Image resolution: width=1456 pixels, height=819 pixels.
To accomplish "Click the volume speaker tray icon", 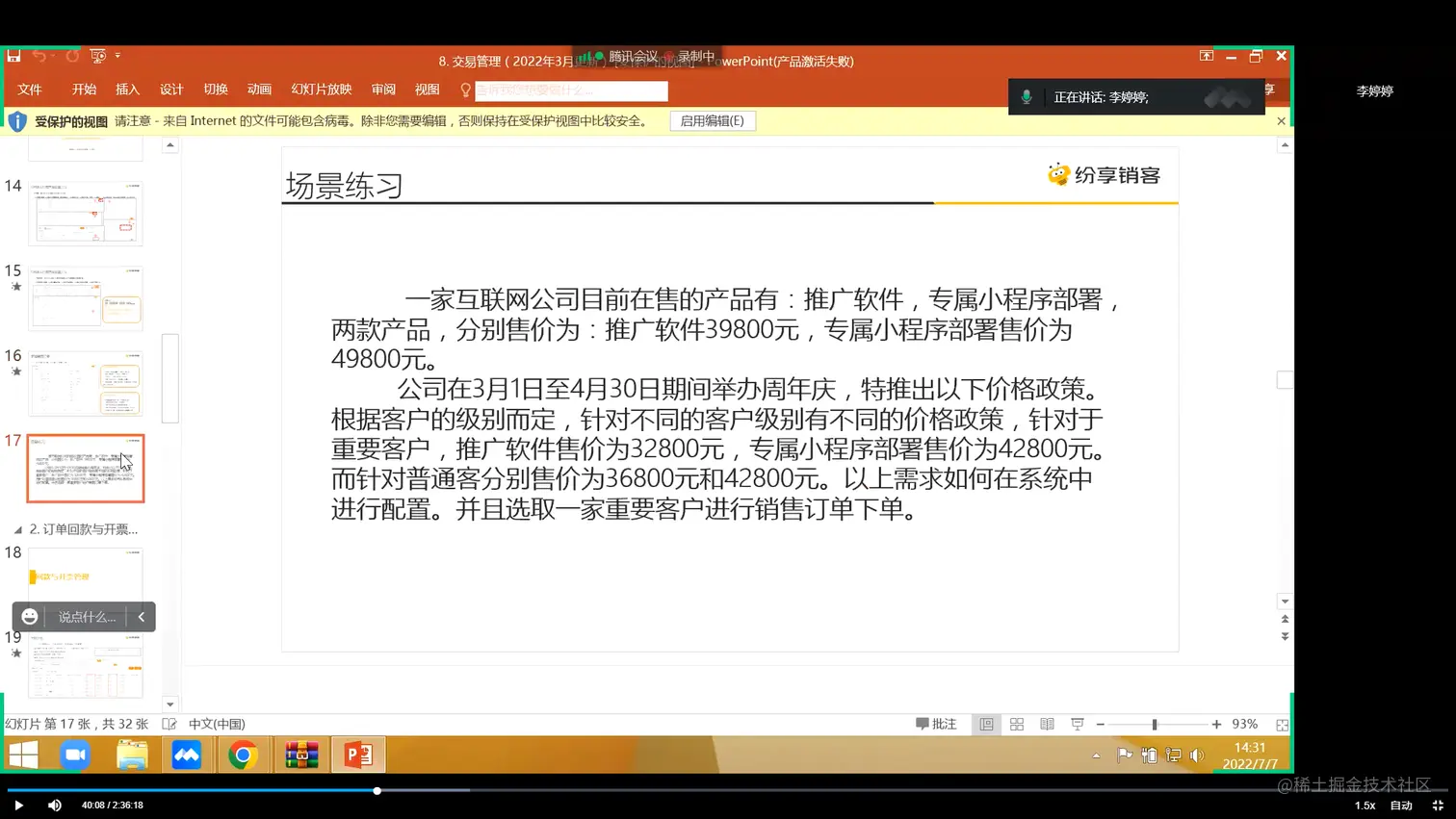I will (x=1197, y=755).
